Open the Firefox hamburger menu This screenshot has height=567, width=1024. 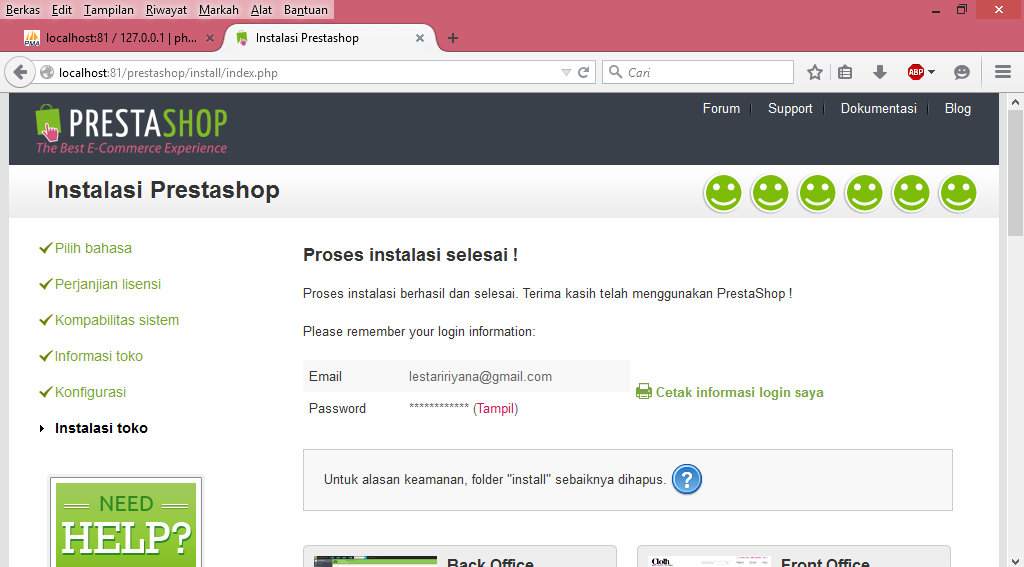1002,72
